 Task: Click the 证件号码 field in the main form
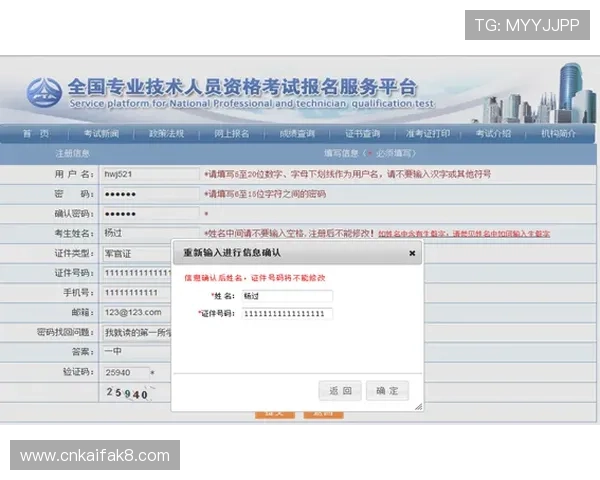pos(137,273)
